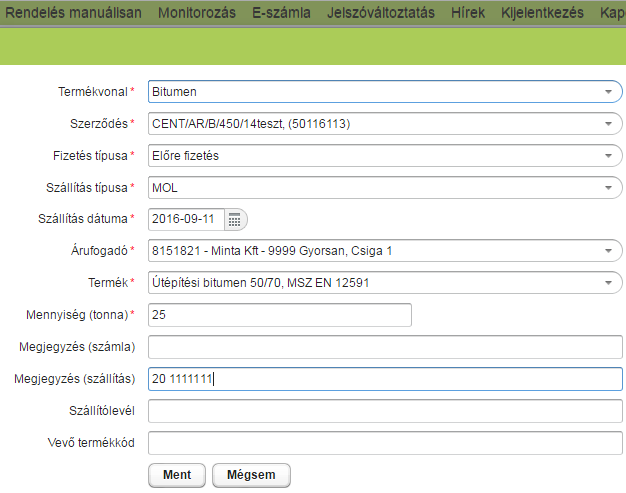The image size is (626, 493).
Task: Open the Rendelés manuálisan menu
Action: 73,13
